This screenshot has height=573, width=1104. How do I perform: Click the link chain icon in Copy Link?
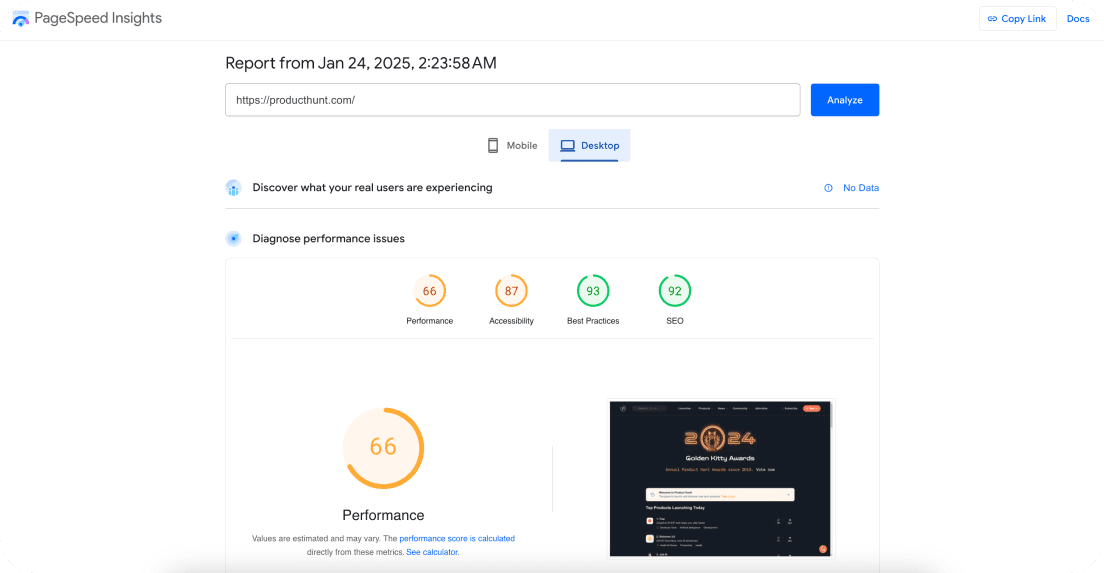(x=992, y=19)
